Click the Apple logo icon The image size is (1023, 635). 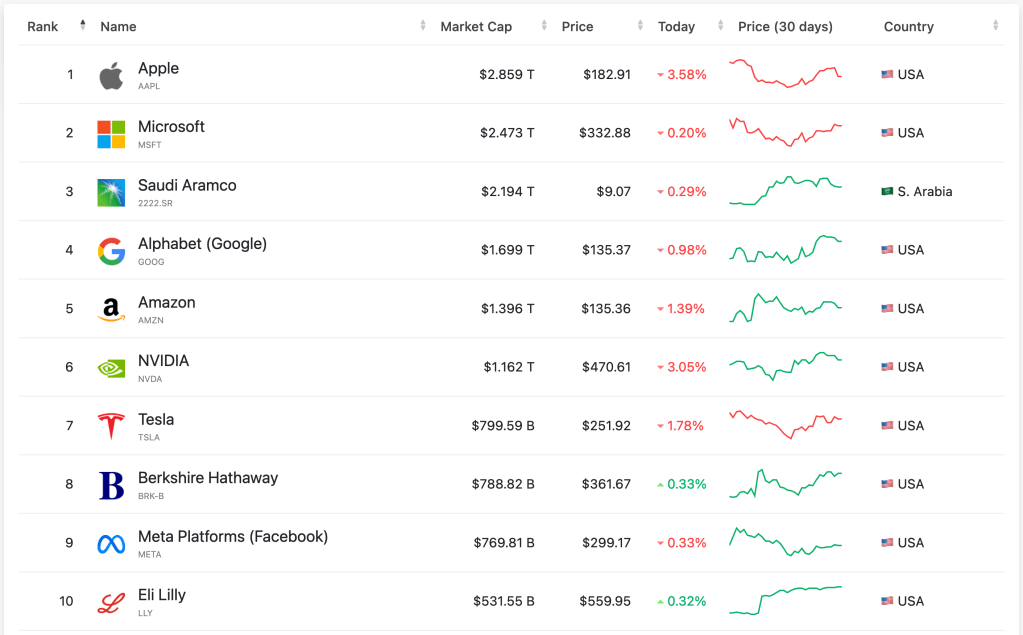tap(111, 75)
